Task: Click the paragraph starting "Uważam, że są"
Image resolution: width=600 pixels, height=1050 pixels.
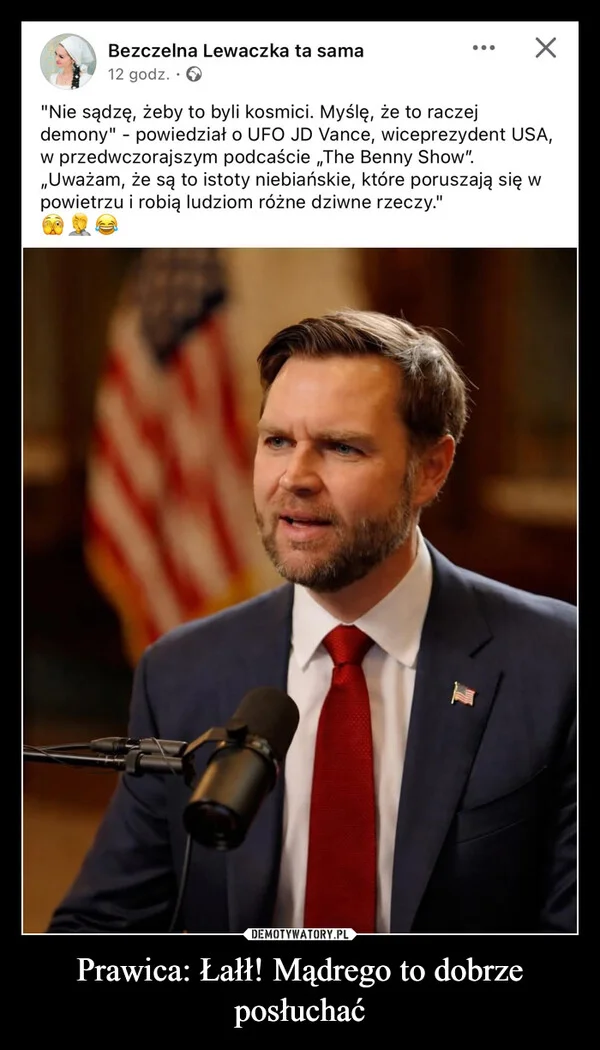Action: point(291,191)
